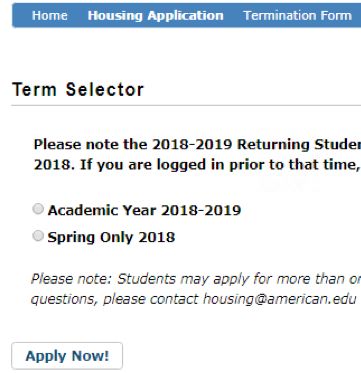Click the bold 'Please note the 2018-2019 Returning' line

(197, 144)
